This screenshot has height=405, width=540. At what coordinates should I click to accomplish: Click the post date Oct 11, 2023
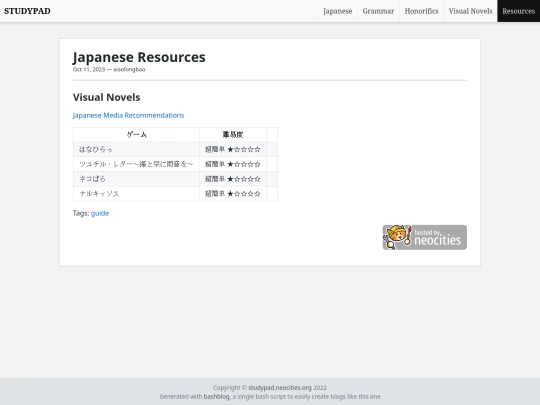click(x=89, y=69)
